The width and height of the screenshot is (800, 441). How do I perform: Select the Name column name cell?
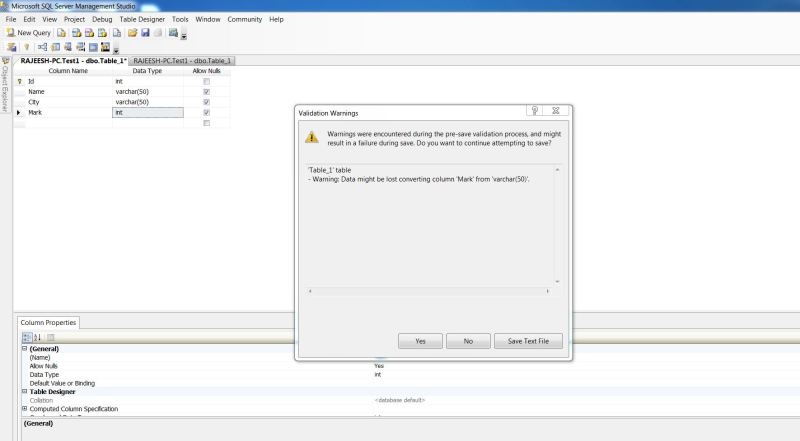69,92
